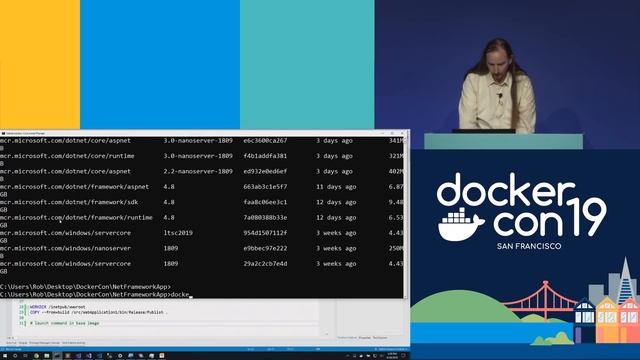This screenshot has height=360, width=640.
Task: Click the mcr.microsoft.com/dotnet/framework/runtime entry
Action: tap(76, 218)
